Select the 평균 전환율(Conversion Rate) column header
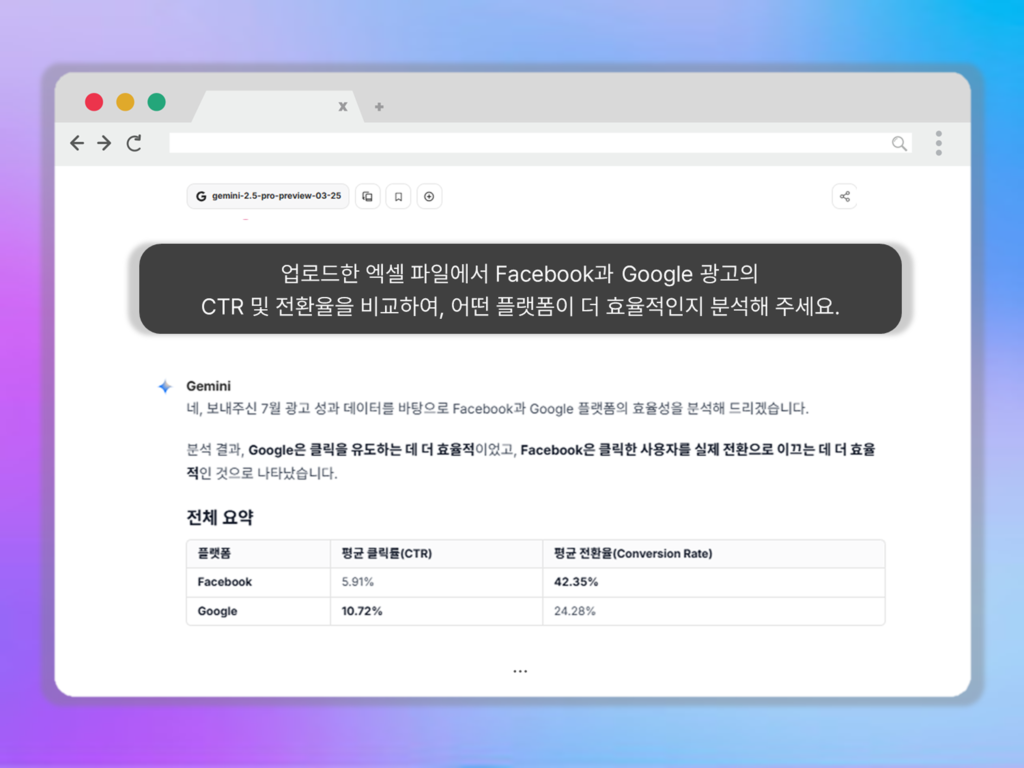Image resolution: width=1024 pixels, height=768 pixels. point(633,553)
